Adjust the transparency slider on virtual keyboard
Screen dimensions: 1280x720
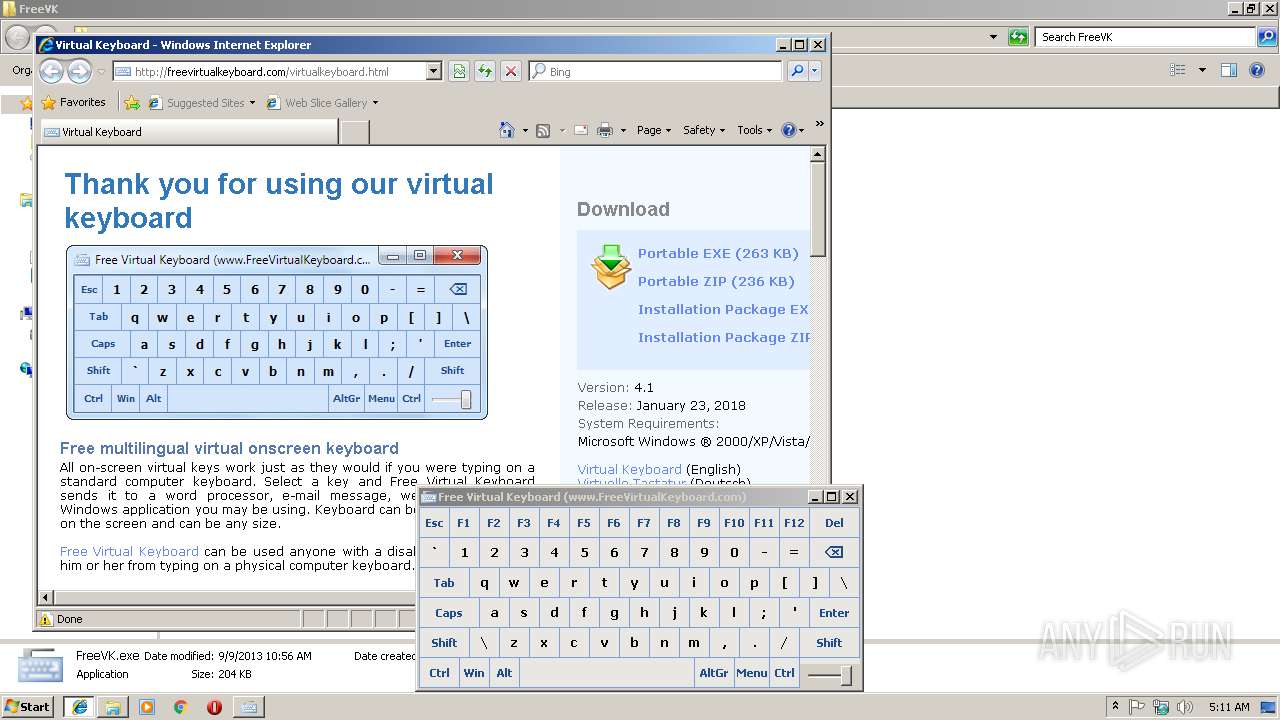(829, 675)
